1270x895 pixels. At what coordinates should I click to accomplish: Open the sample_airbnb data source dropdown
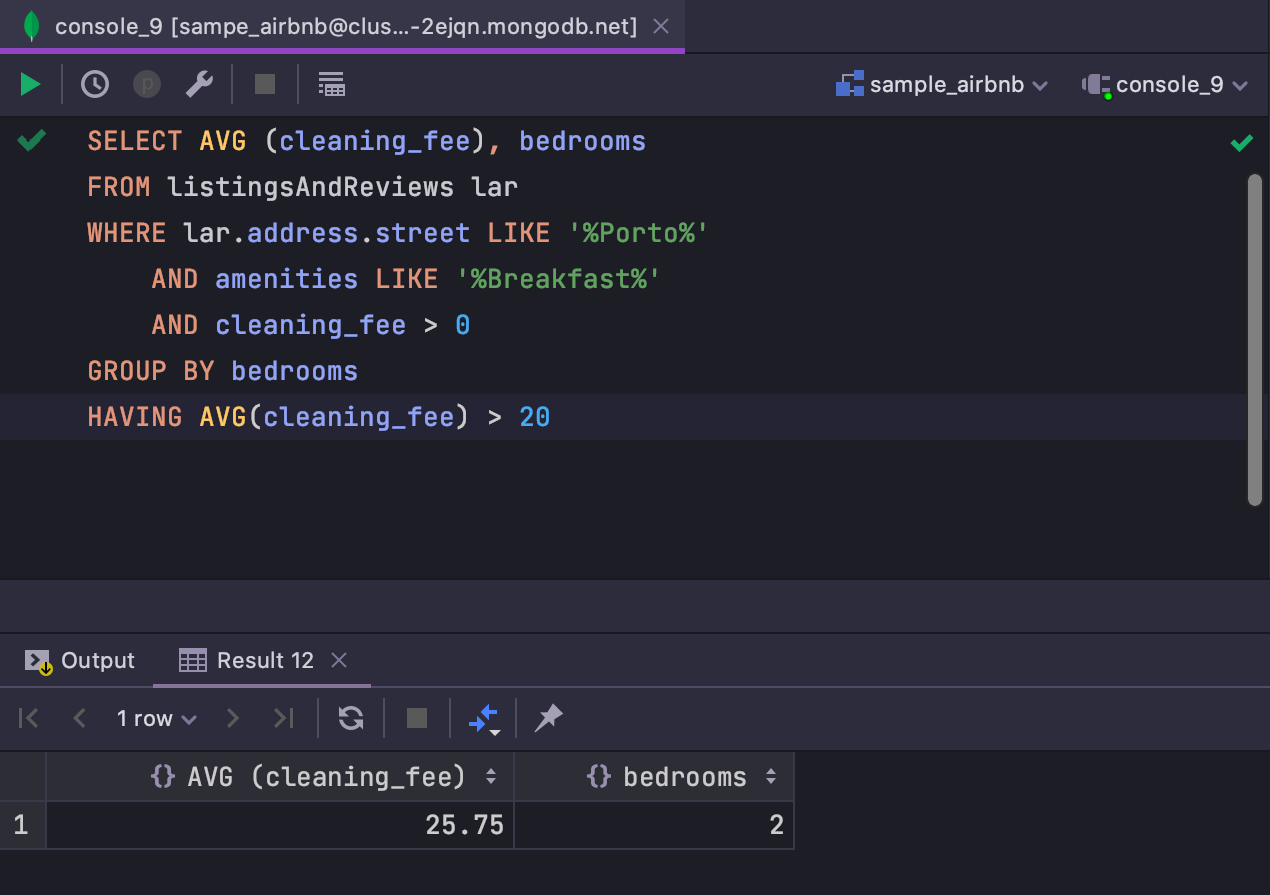(941, 84)
